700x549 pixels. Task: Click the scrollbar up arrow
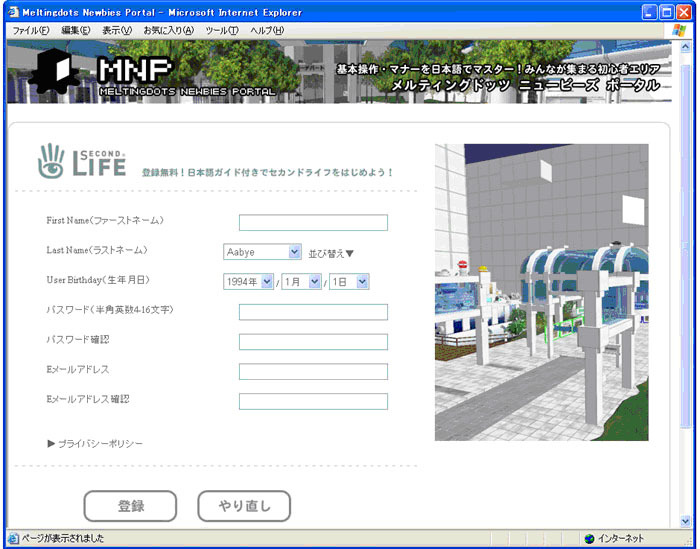coord(685,46)
